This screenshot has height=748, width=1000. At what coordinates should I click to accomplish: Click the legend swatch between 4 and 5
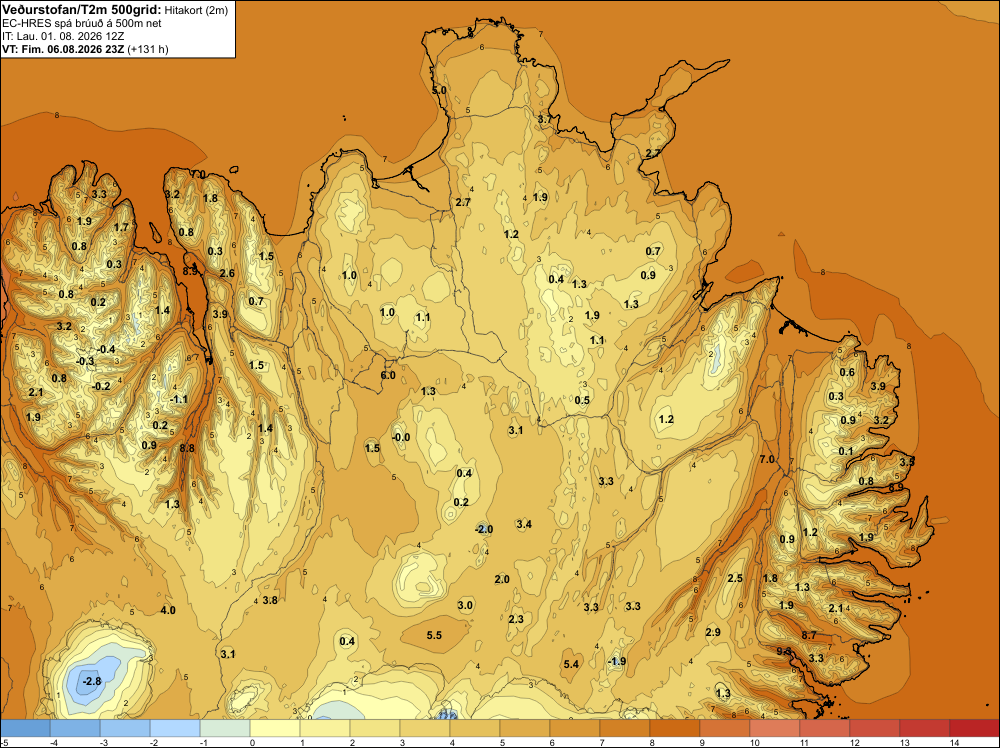coord(475,728)
